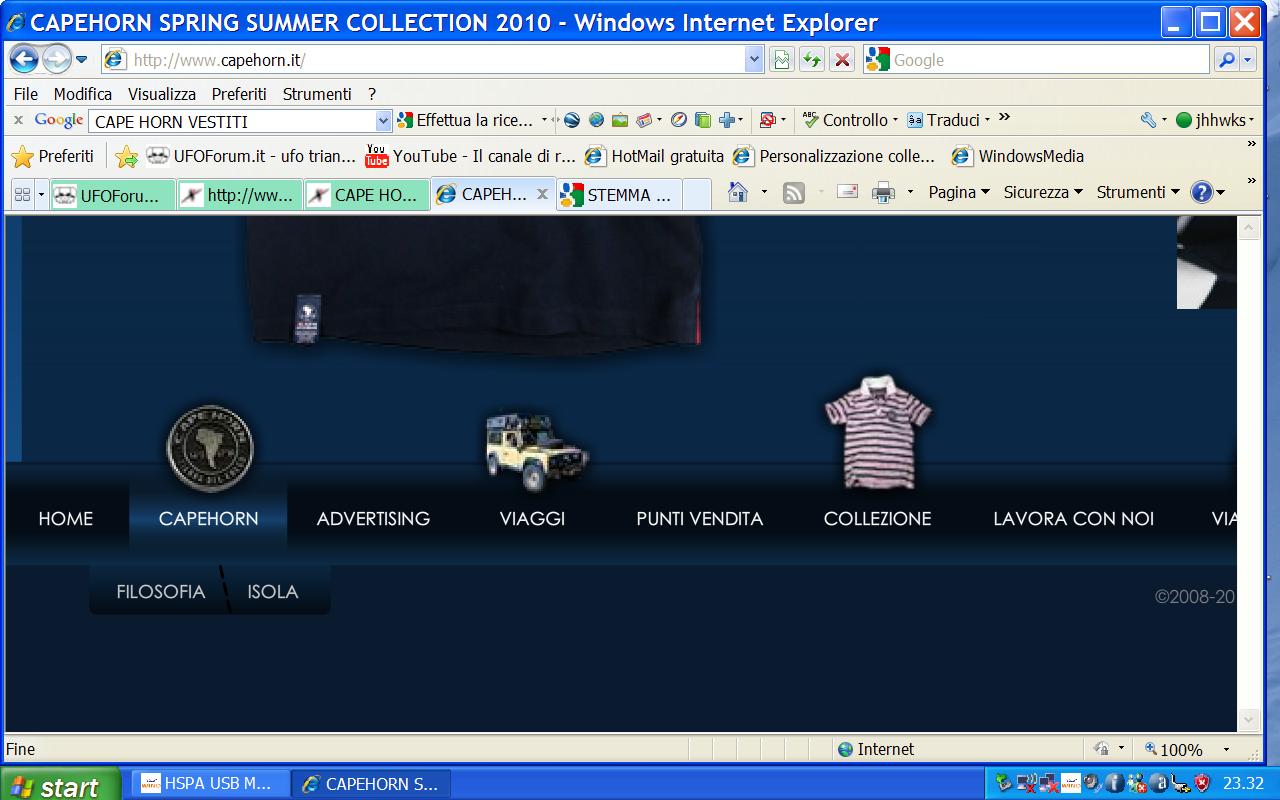
Task: Click the striped polo shirt image
Action: (877, 432)
